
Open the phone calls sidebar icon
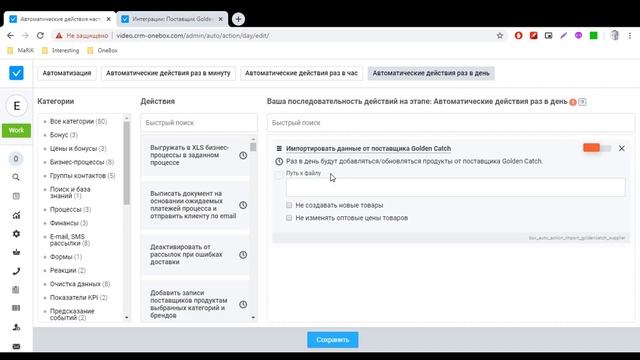(16, 271)
